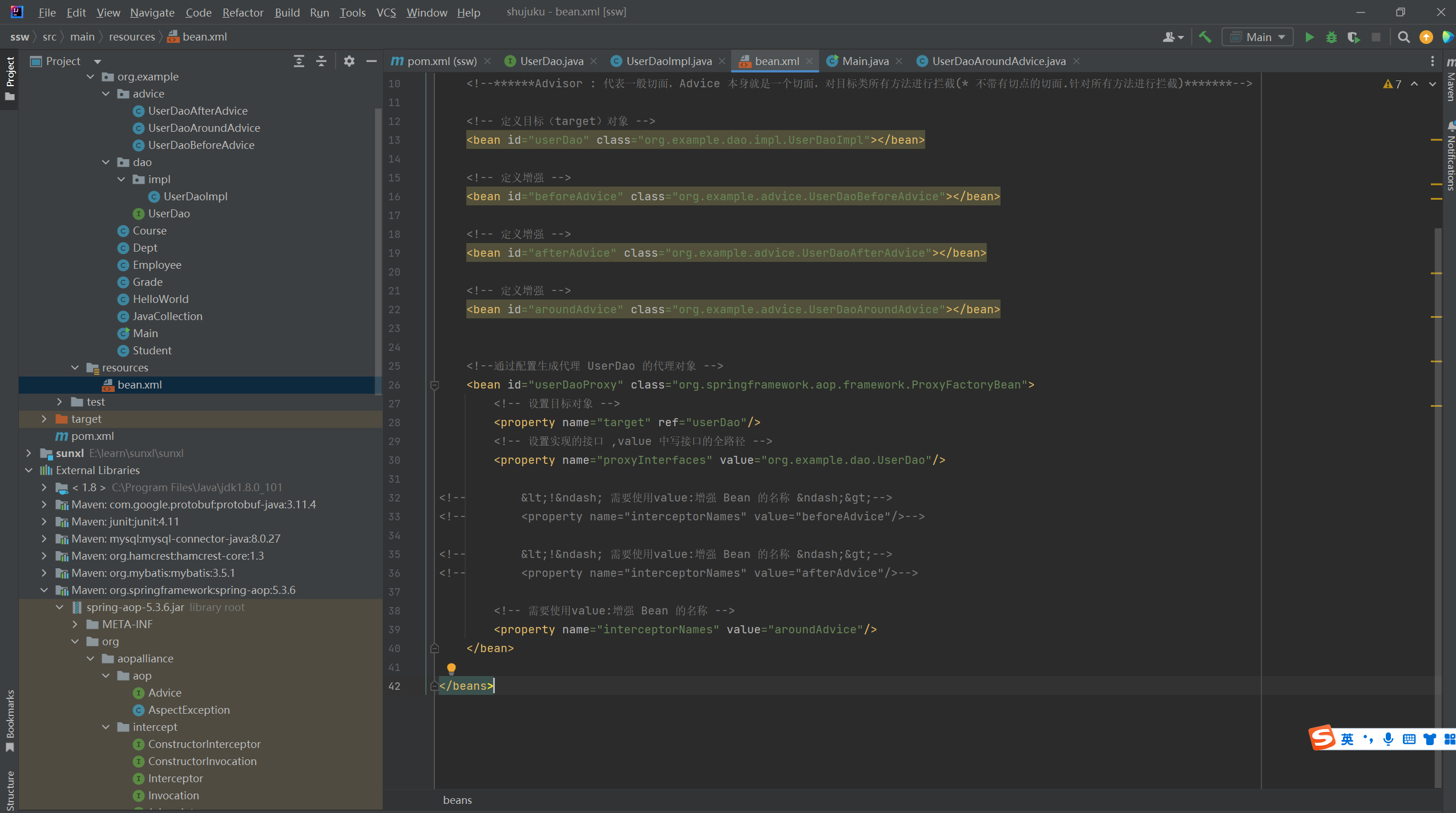Open Search Everywhere magnifier icon

[1403, 37]
